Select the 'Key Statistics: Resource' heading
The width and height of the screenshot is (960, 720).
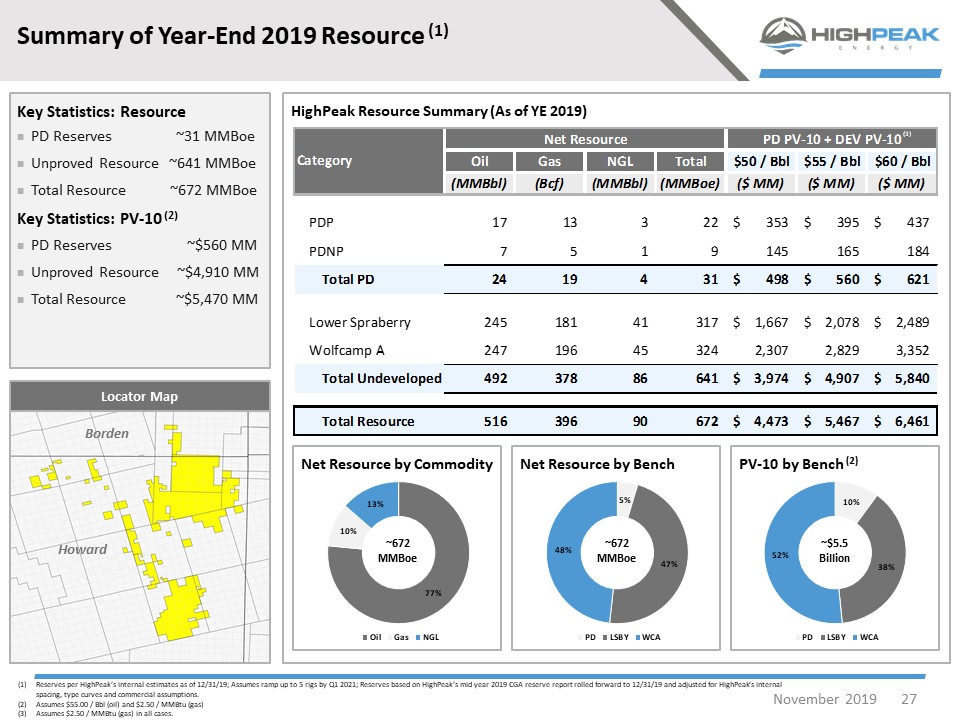click(x=101, y=111)
